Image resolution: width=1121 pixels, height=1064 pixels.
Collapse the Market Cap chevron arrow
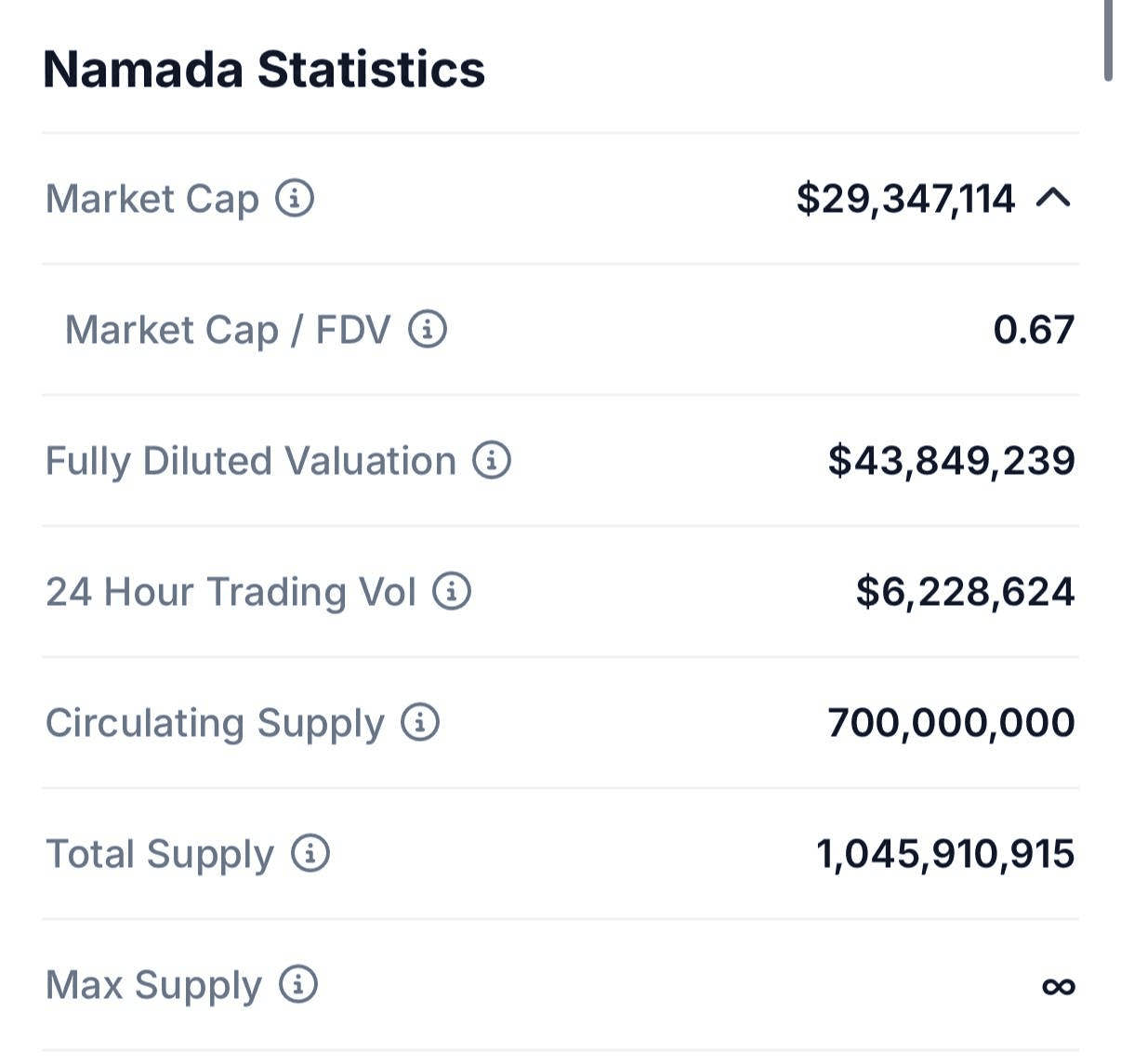(x=1053, y=198)
